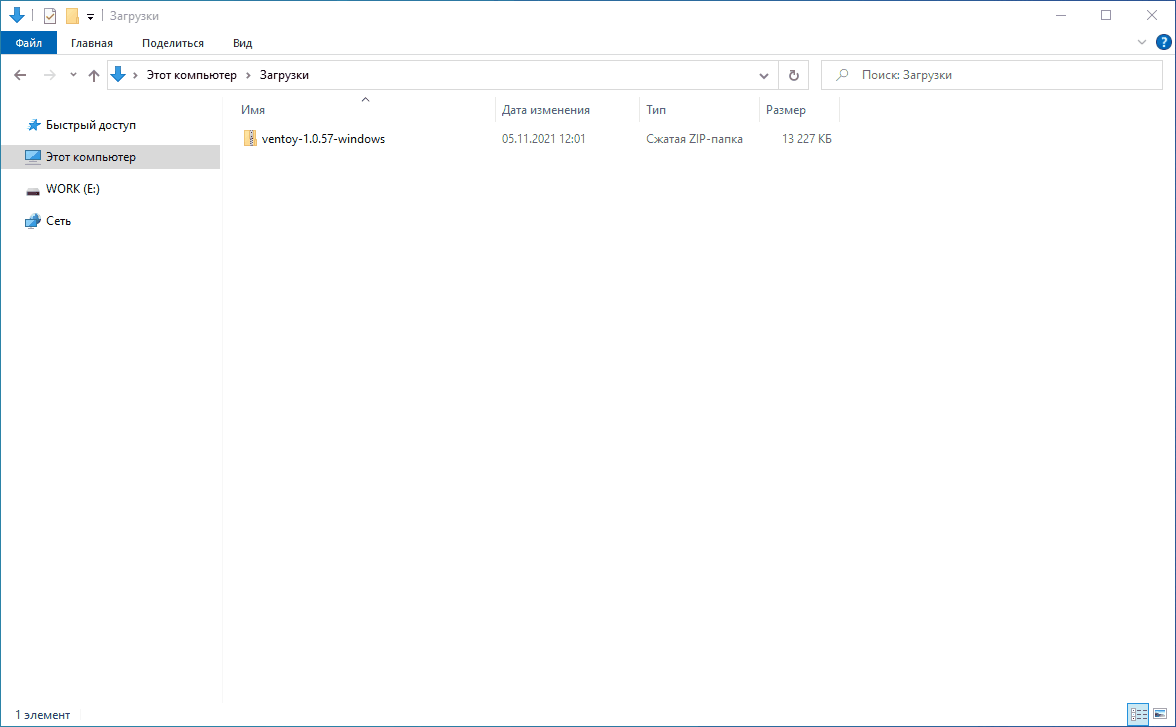Viewport: 1176px width, 727px height.
Task: Open the Customize Quick Access Toolbar dropdown
Action: [x=90, y=17]
